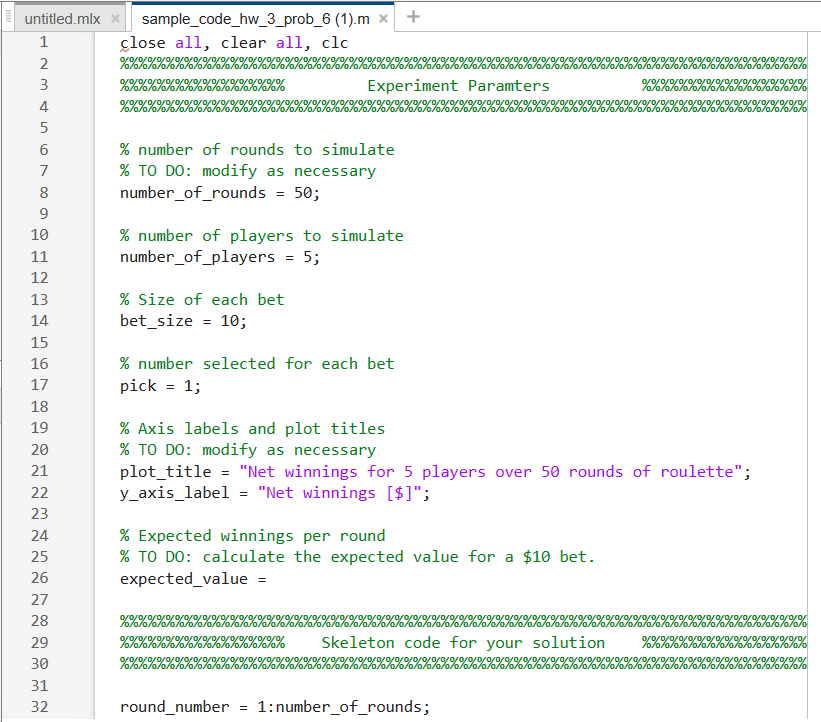Image resolution: width=821 pixels, height=722 pixels.
Task: Select the sample_code_hw_3_prob_6 (1).m tab
Action: pyautogui.click(x=256, y=19)
